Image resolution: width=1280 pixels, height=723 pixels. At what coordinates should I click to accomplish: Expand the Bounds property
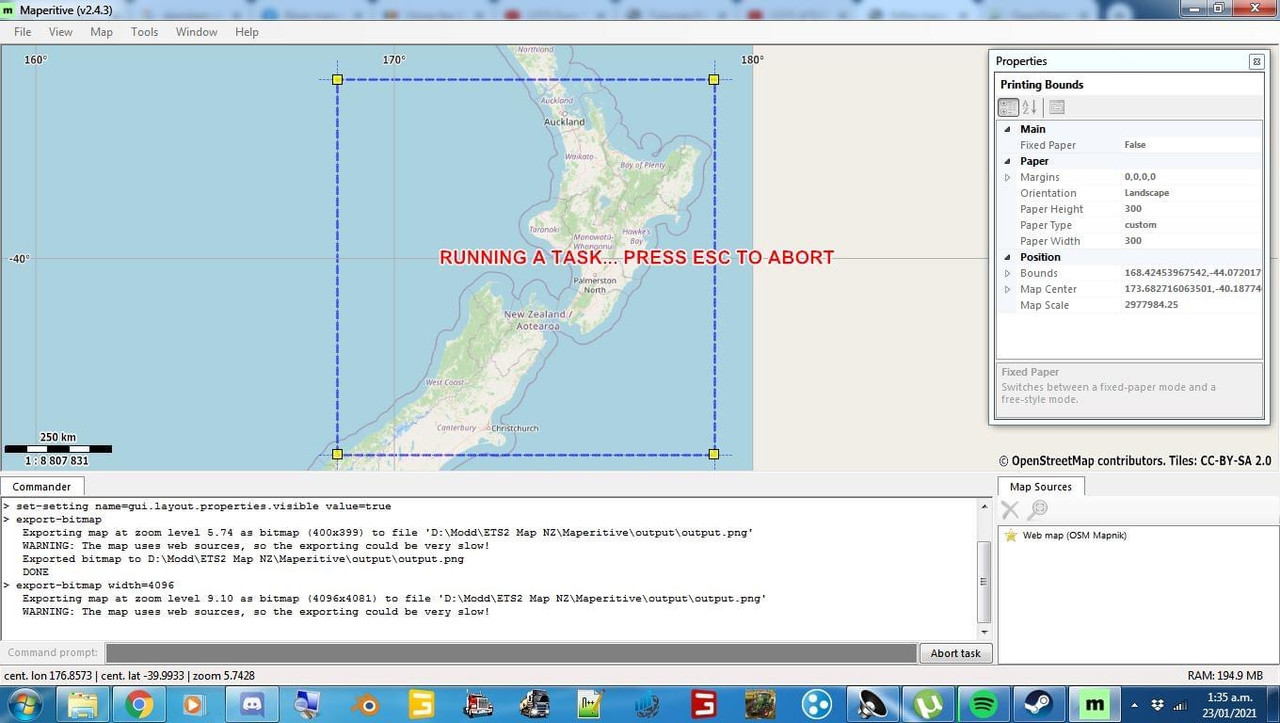[x=1008, y=273]
